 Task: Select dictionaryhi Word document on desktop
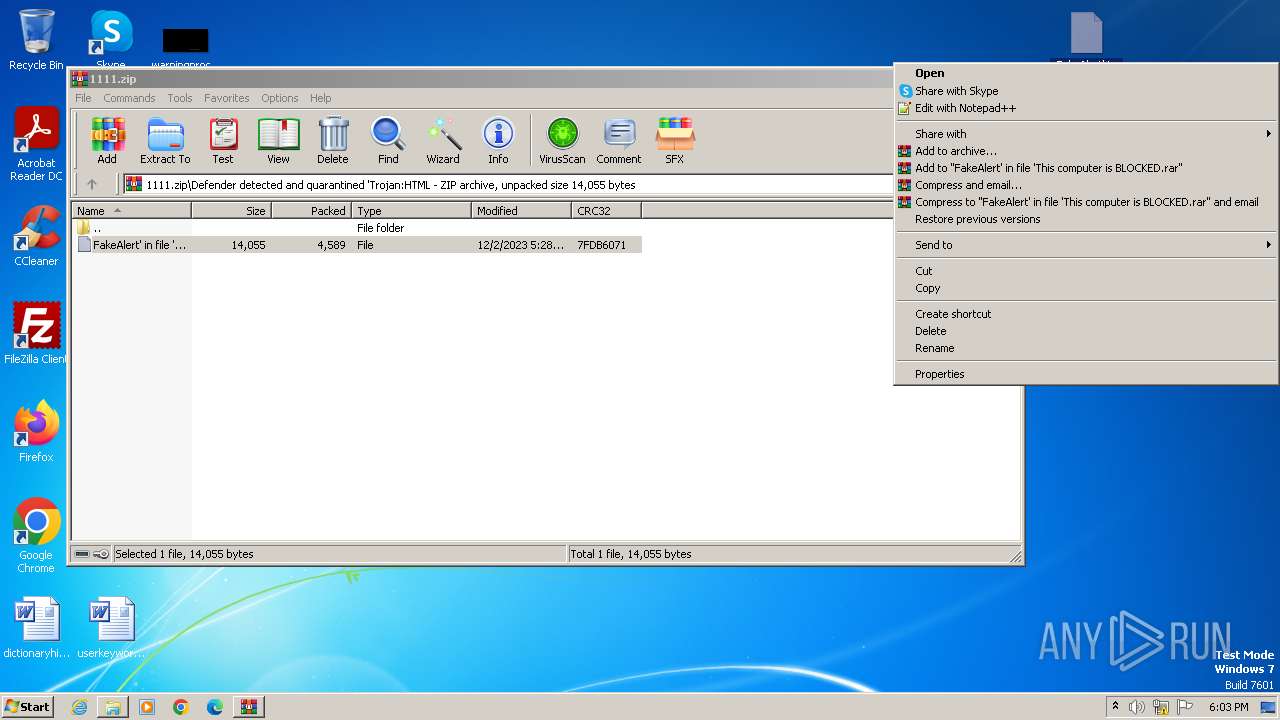pos(36,628)
